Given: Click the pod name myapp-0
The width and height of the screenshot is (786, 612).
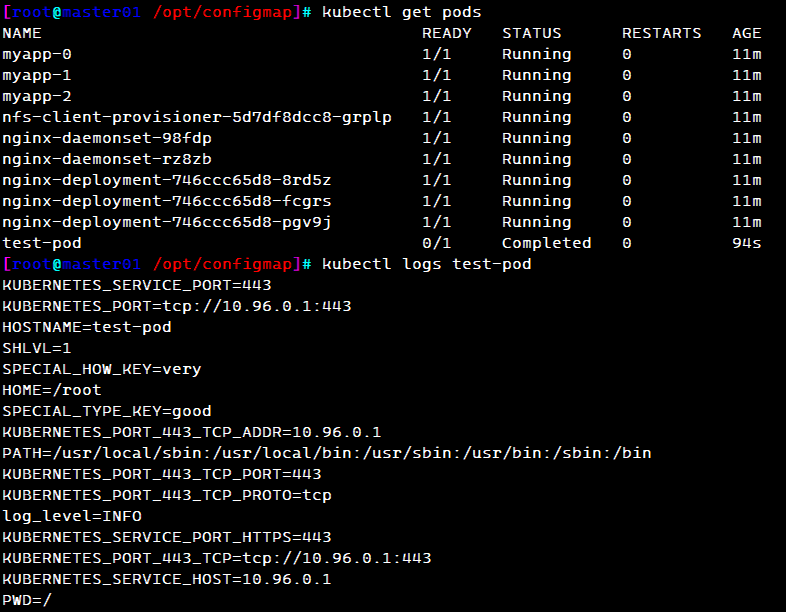Looking at the screenshot, I should [x=37, y=54].
